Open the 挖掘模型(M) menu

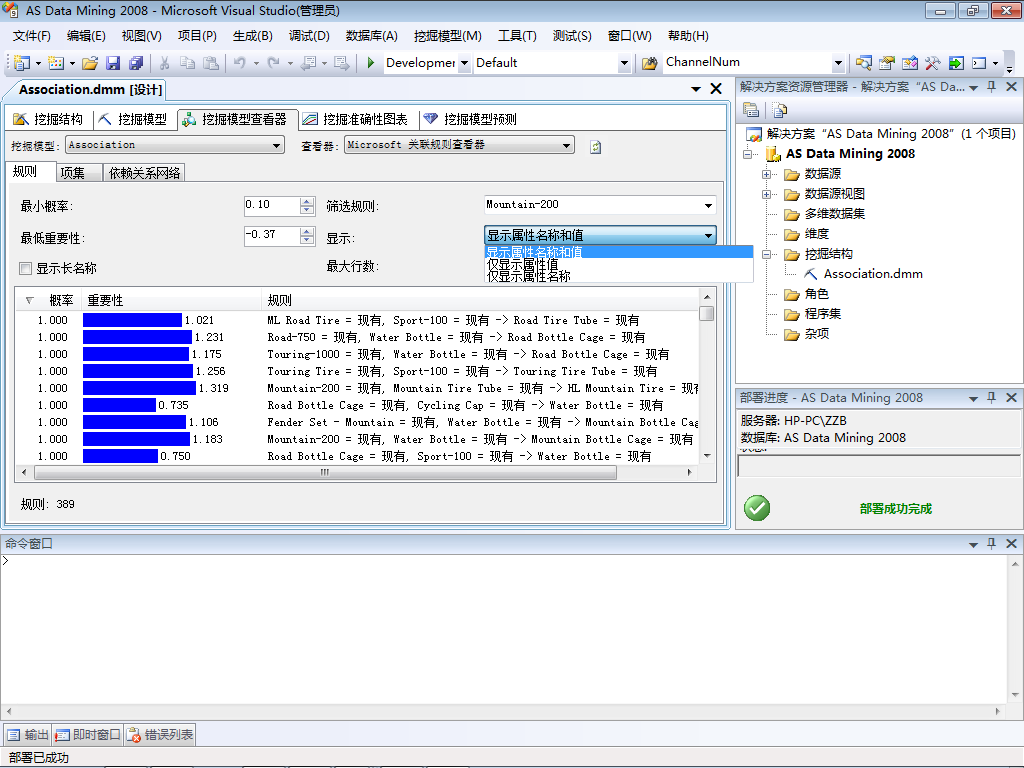tap(447, 35)
